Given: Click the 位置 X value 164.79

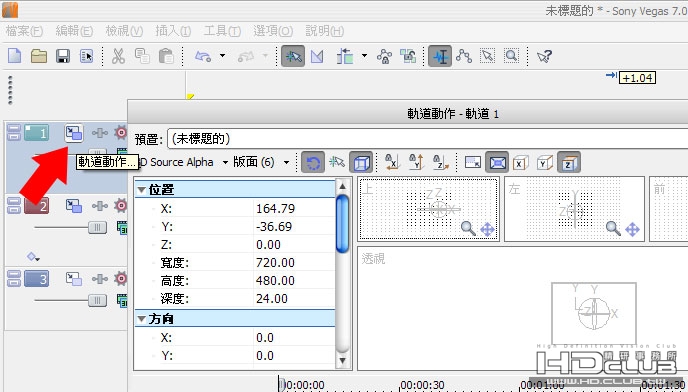Looking at the screenshot, I should point(276,209).
